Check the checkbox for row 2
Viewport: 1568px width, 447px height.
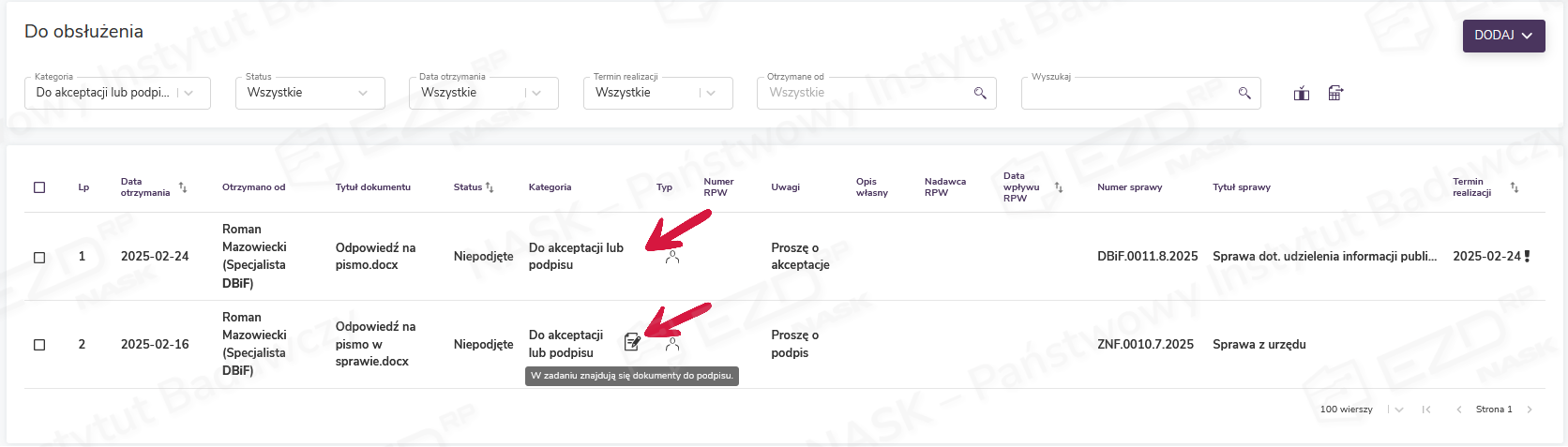click(39, 345)
